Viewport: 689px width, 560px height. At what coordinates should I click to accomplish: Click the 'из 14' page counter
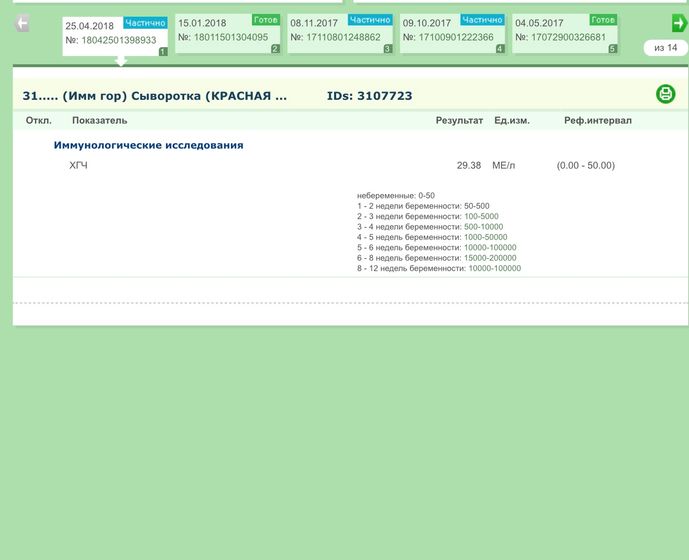tap(665, 47)
